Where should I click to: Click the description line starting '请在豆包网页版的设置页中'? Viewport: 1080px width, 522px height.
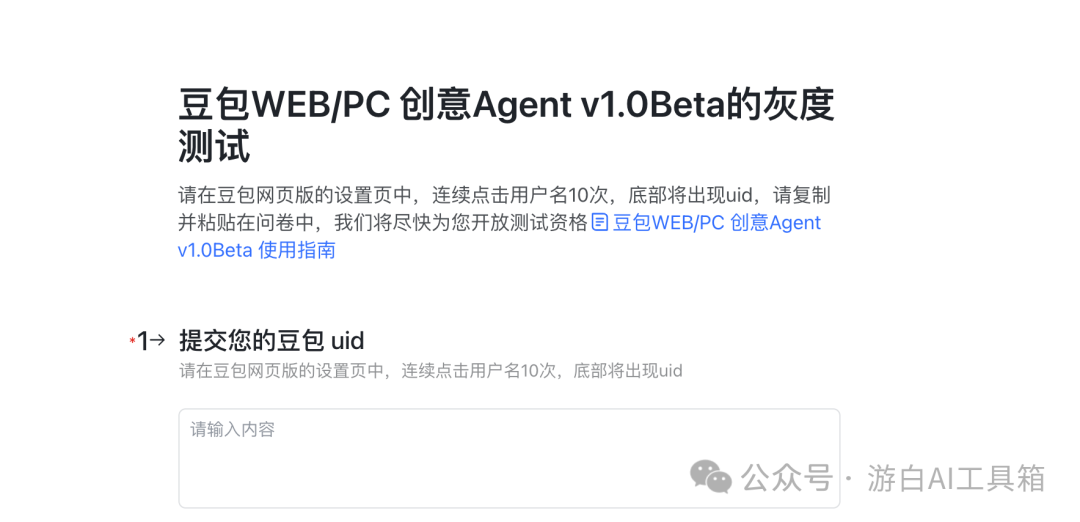click(504, 195)
